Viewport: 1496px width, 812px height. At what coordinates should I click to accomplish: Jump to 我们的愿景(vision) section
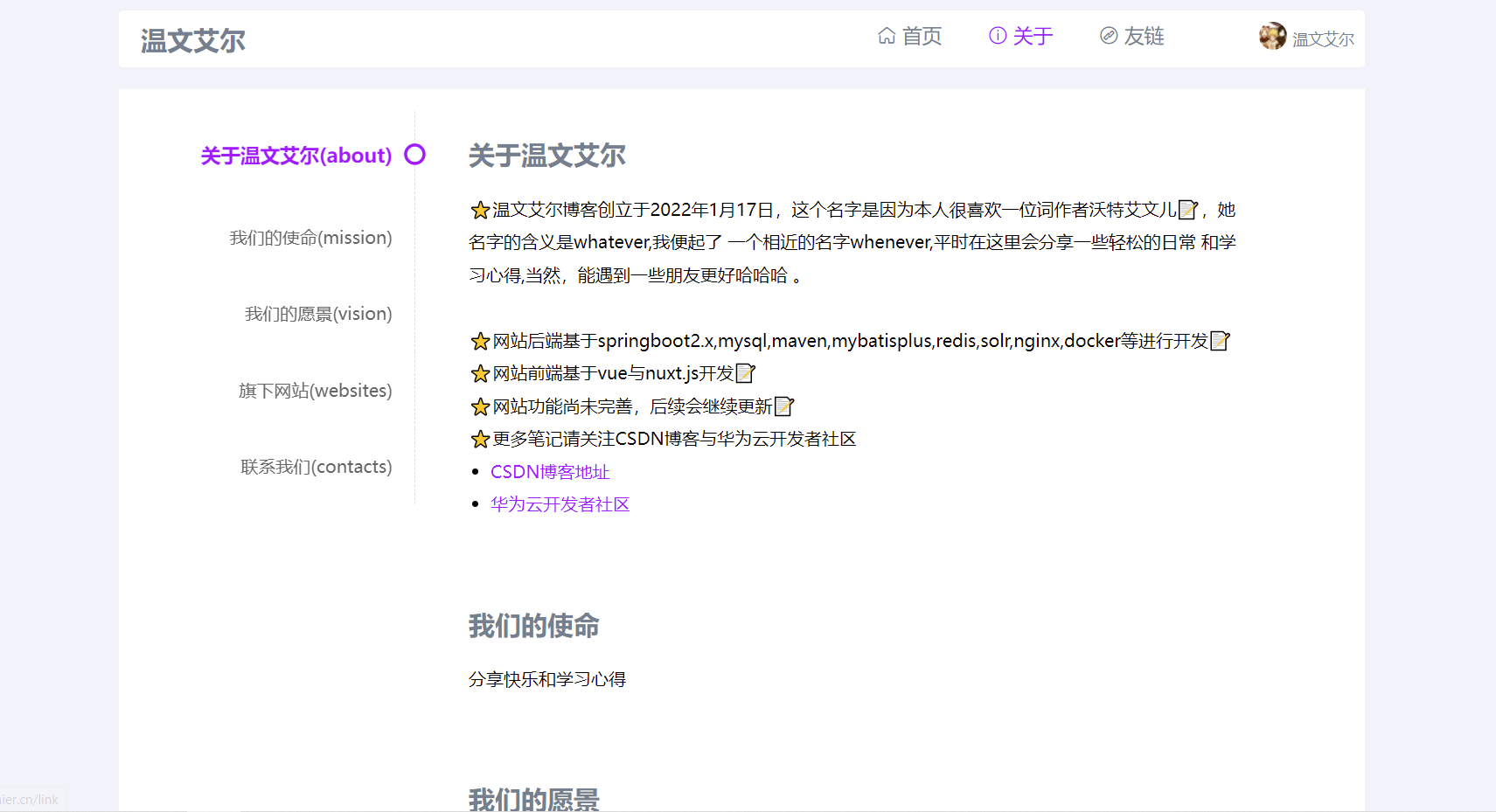coord(318,314)
